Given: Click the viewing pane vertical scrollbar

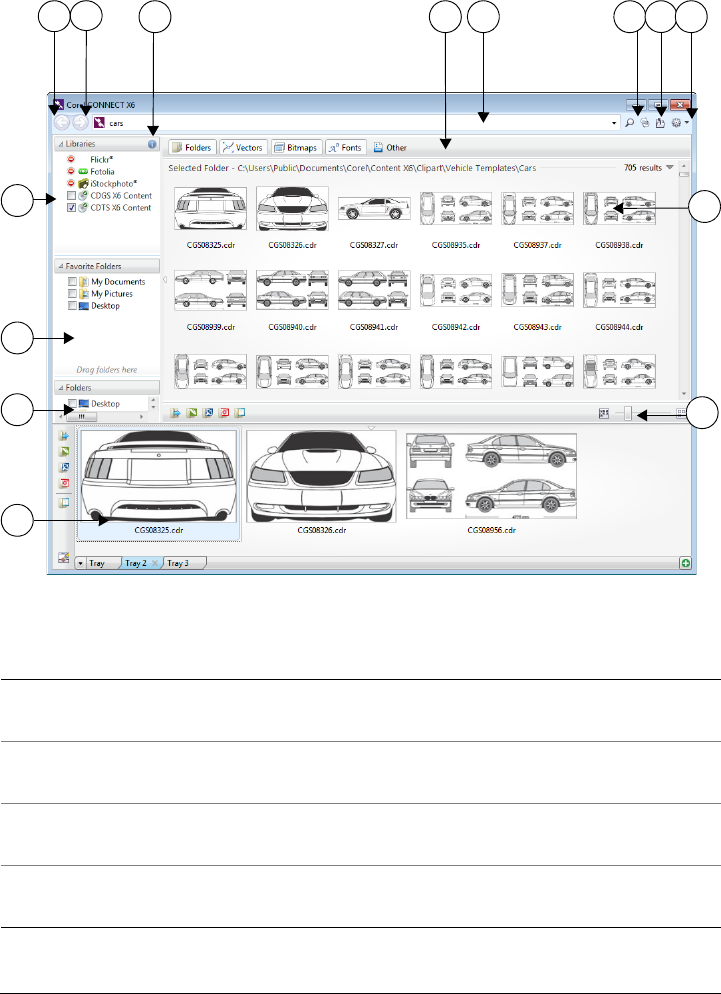Looking at the screenshot, I should coord(684,281).
